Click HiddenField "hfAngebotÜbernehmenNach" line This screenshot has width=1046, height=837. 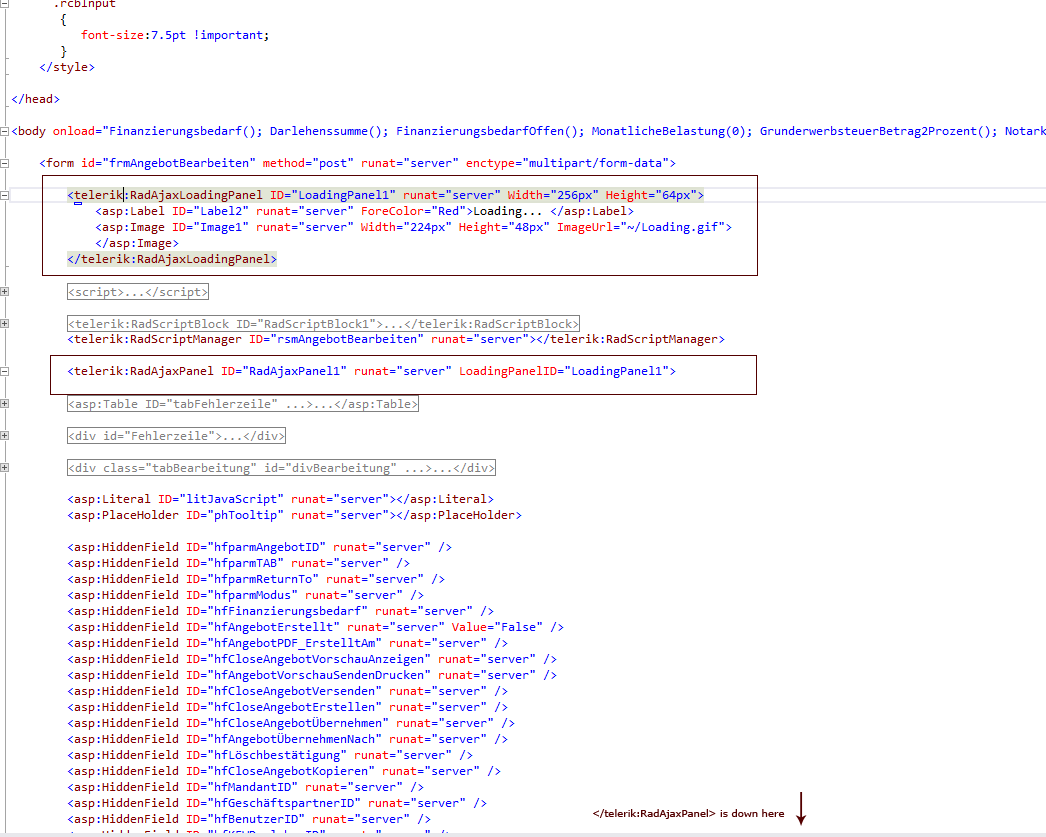tap(288, 740)
